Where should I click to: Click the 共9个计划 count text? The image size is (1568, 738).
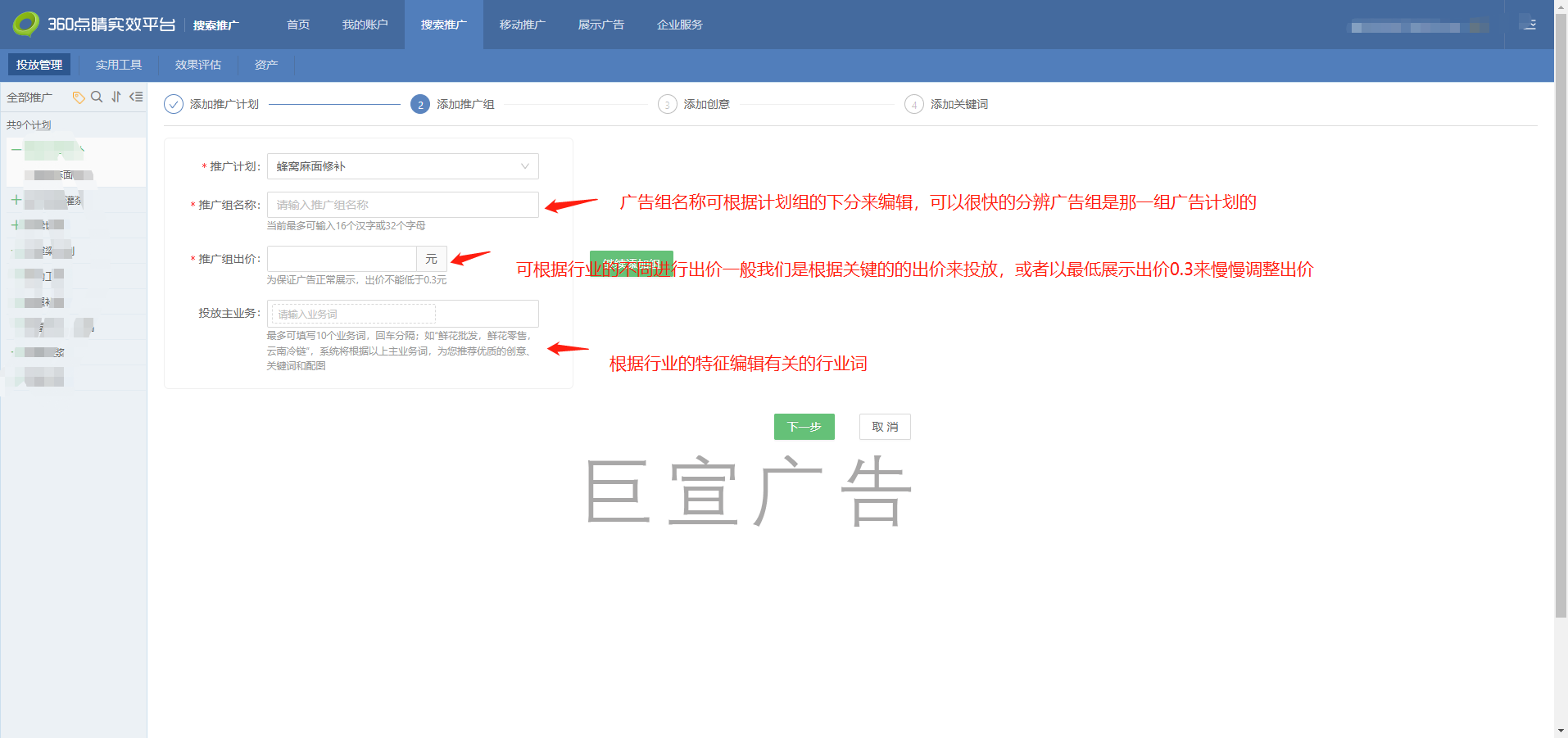pyautogui.click(x=29, y=125)
